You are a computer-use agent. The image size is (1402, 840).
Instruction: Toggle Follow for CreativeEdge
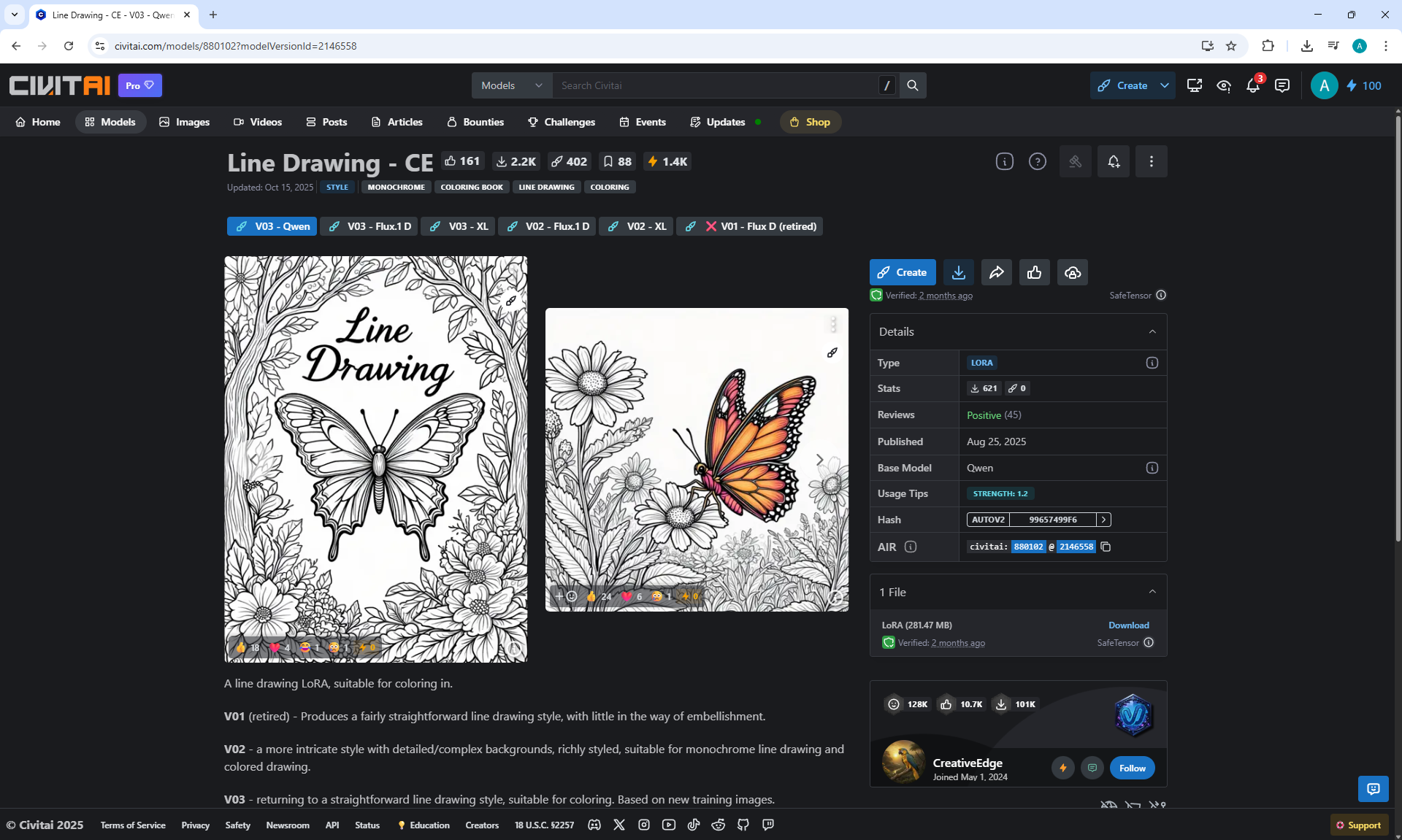pos(1132,768)
